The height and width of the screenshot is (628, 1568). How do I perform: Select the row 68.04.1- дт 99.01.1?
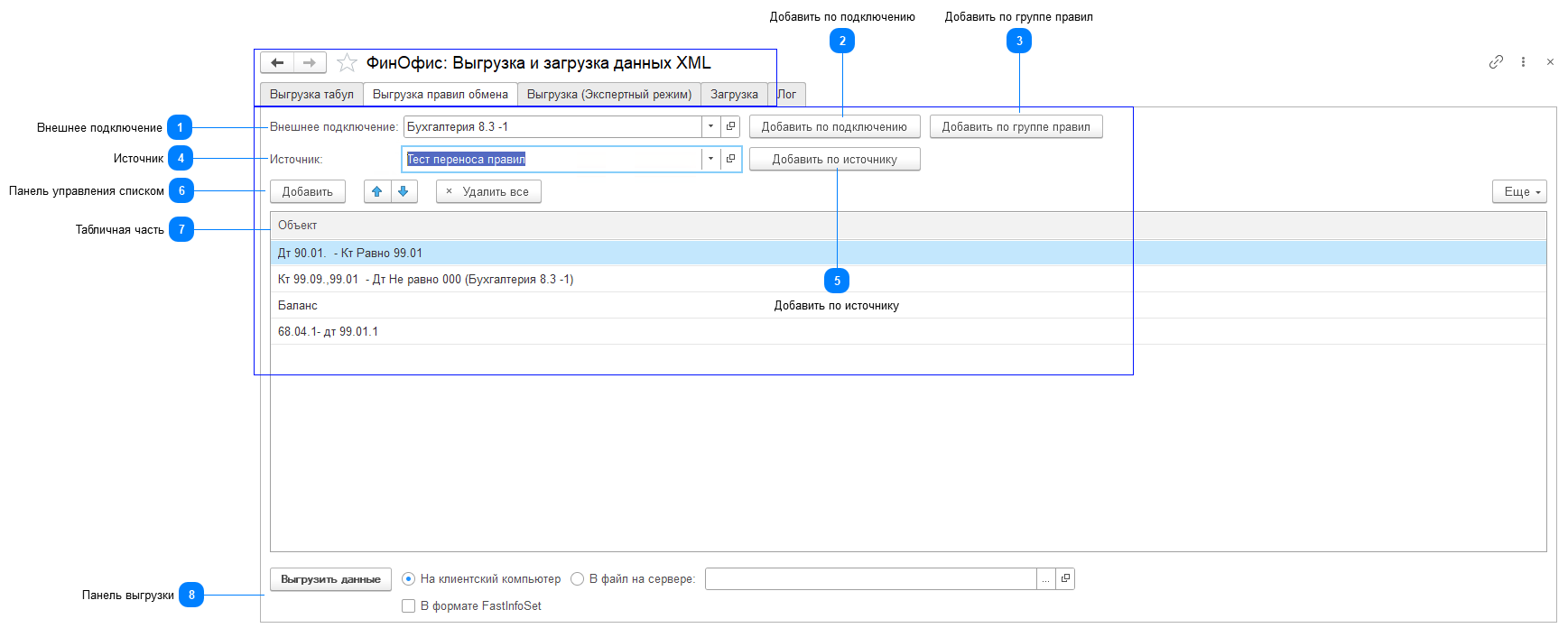point(908,331)
